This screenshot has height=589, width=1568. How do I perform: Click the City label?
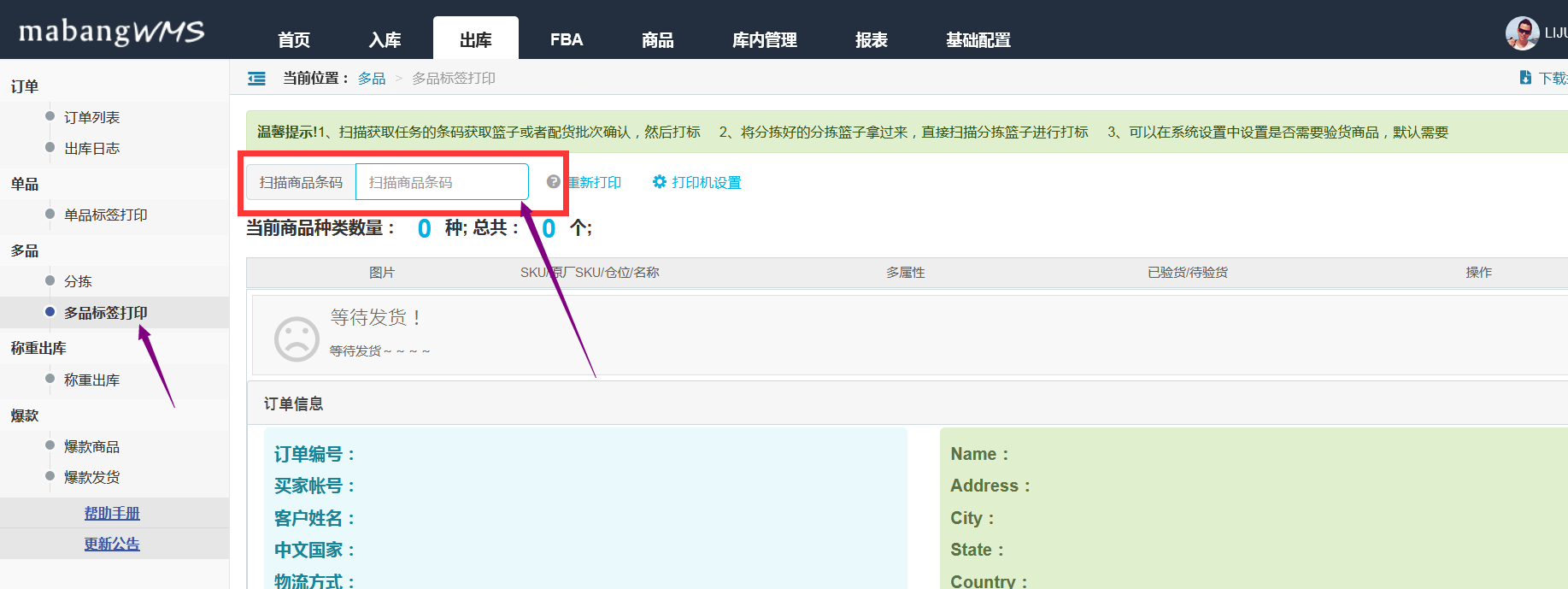(x=973, y=518)
